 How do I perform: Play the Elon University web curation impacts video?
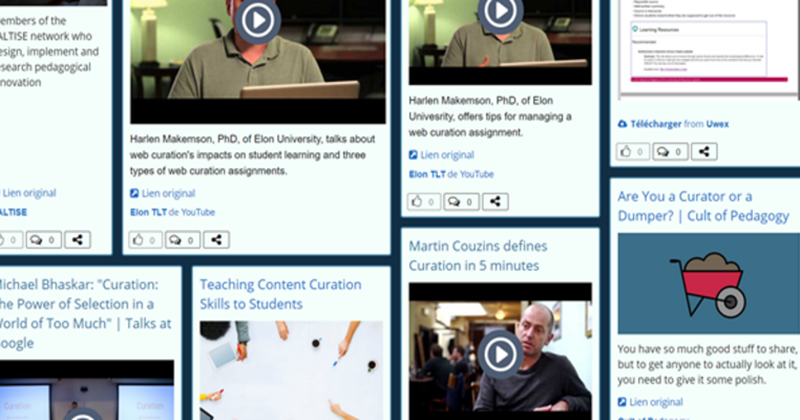point(258,20)
